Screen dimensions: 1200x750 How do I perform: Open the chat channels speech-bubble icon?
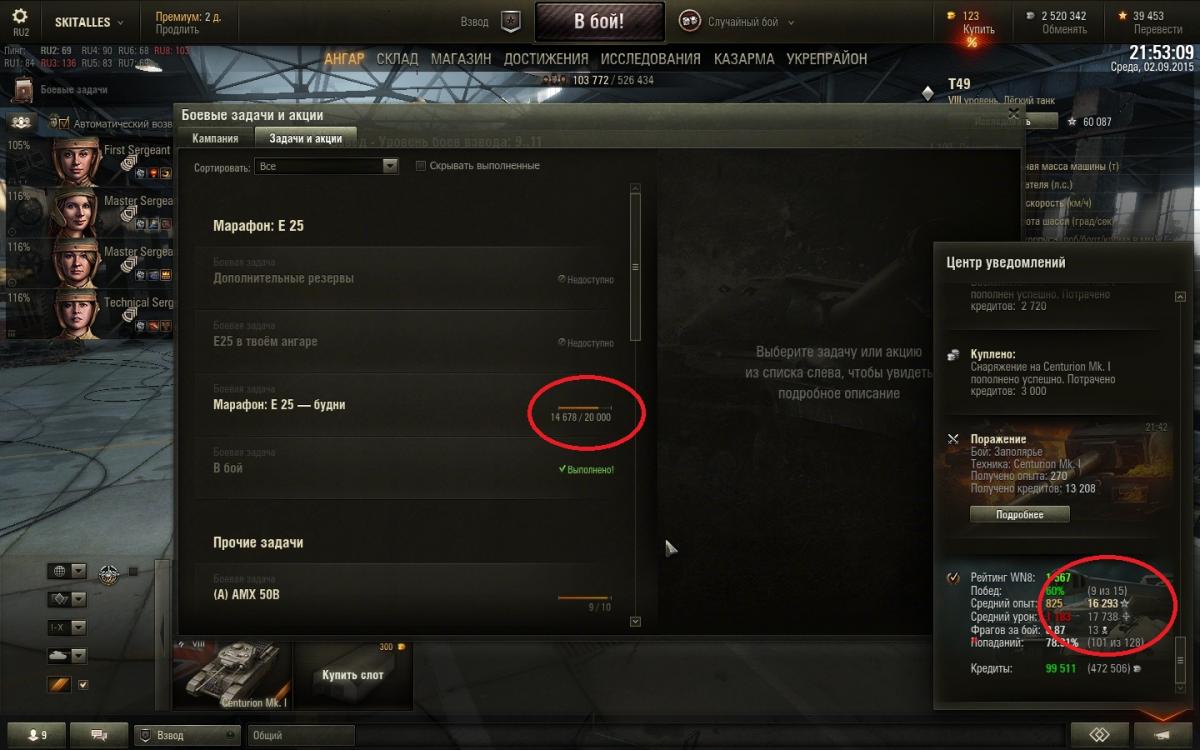[99, 735]
